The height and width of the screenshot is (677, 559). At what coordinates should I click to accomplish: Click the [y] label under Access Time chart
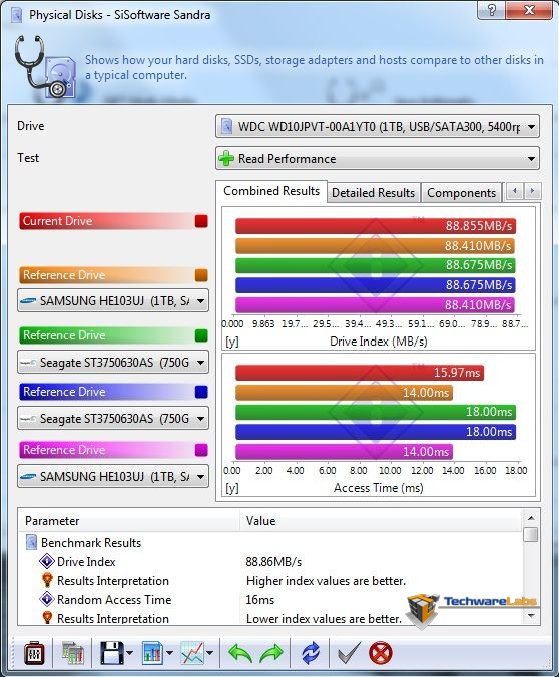[x=232, y=488]
